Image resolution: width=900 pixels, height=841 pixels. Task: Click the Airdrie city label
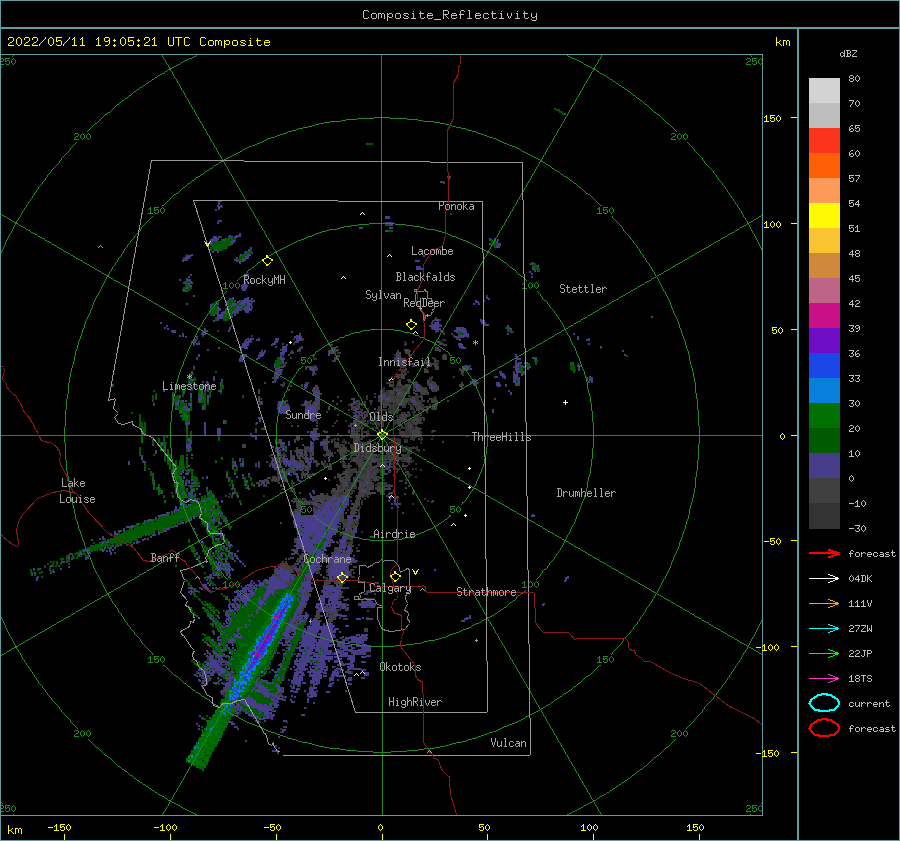pos(394,534)
